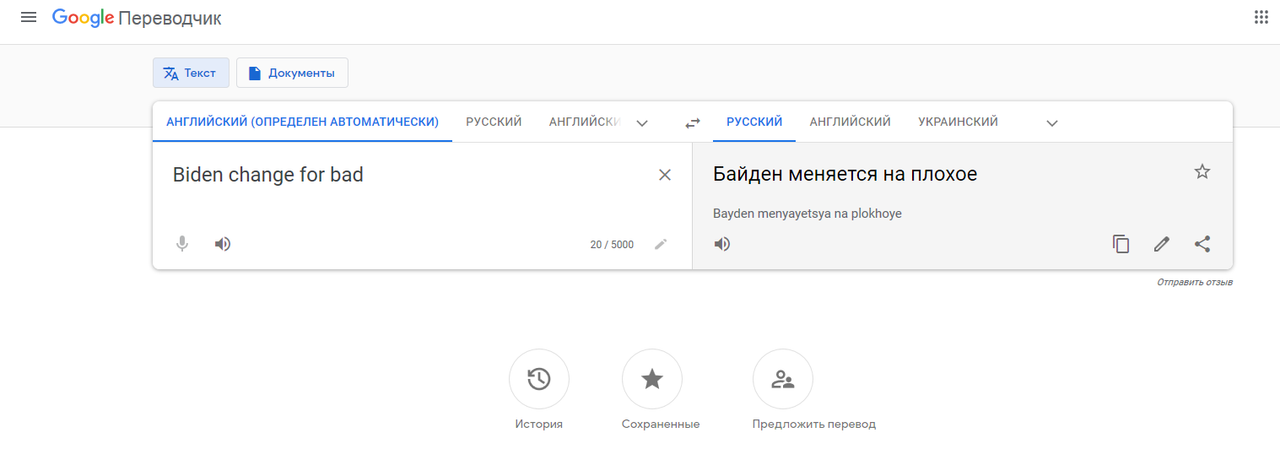Select Английский as target language
Viewport: 1280px width, 455px height.
[x=850, y=122]
